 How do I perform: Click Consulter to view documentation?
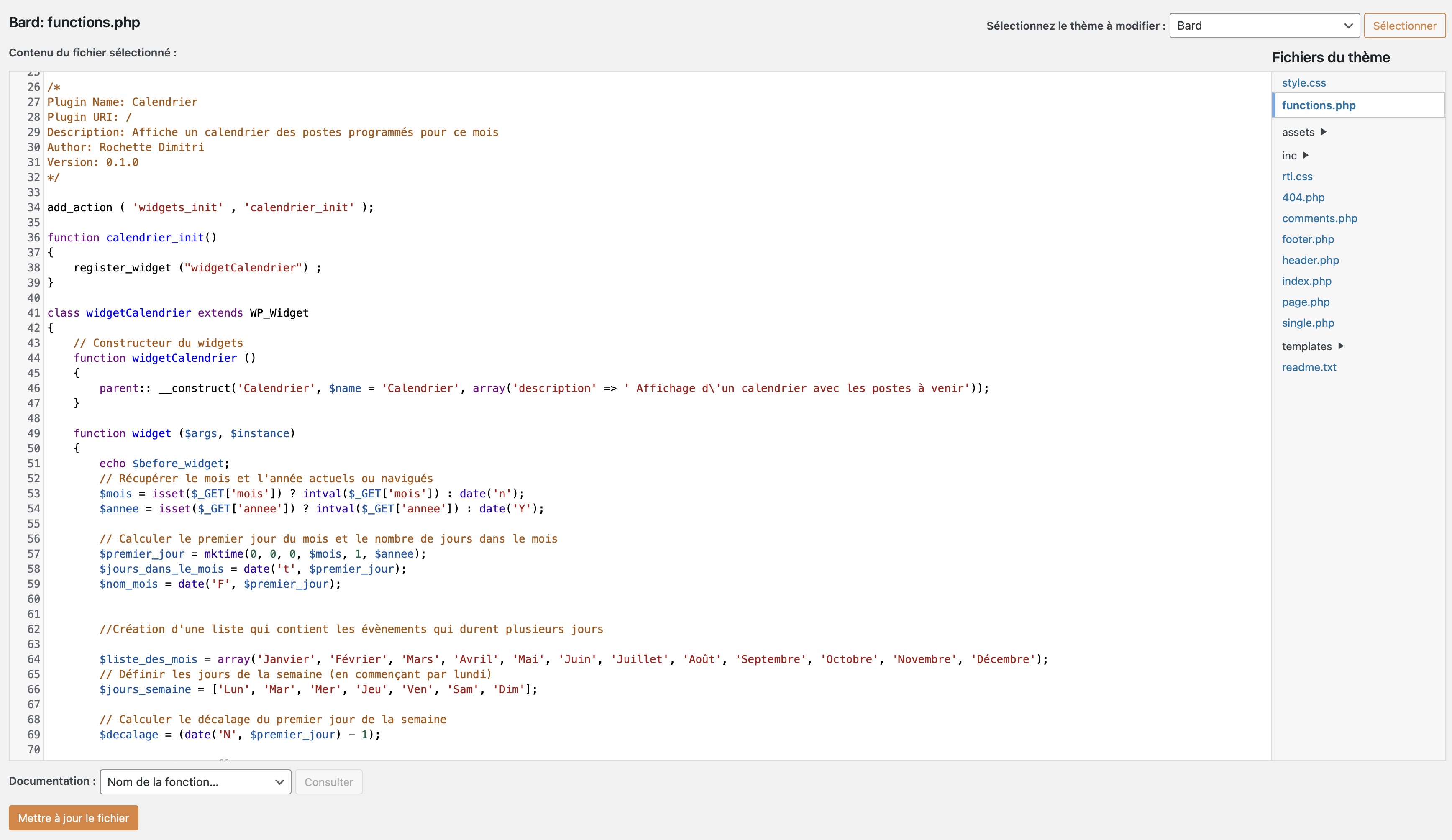click(x=328, y=782)
